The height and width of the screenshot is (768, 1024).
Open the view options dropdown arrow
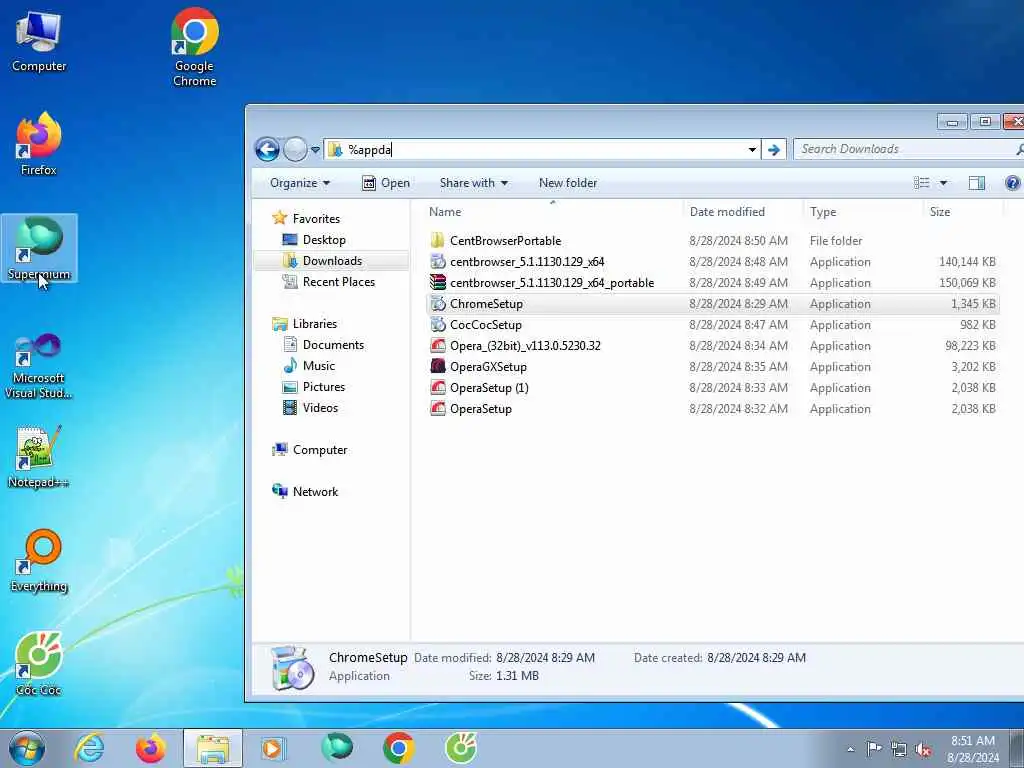[943, 183]
